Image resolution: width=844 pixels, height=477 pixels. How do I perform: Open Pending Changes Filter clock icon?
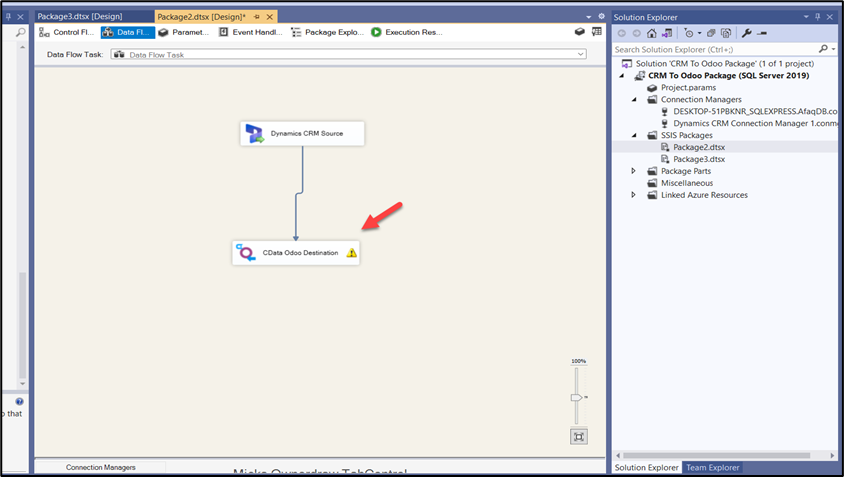688,33
